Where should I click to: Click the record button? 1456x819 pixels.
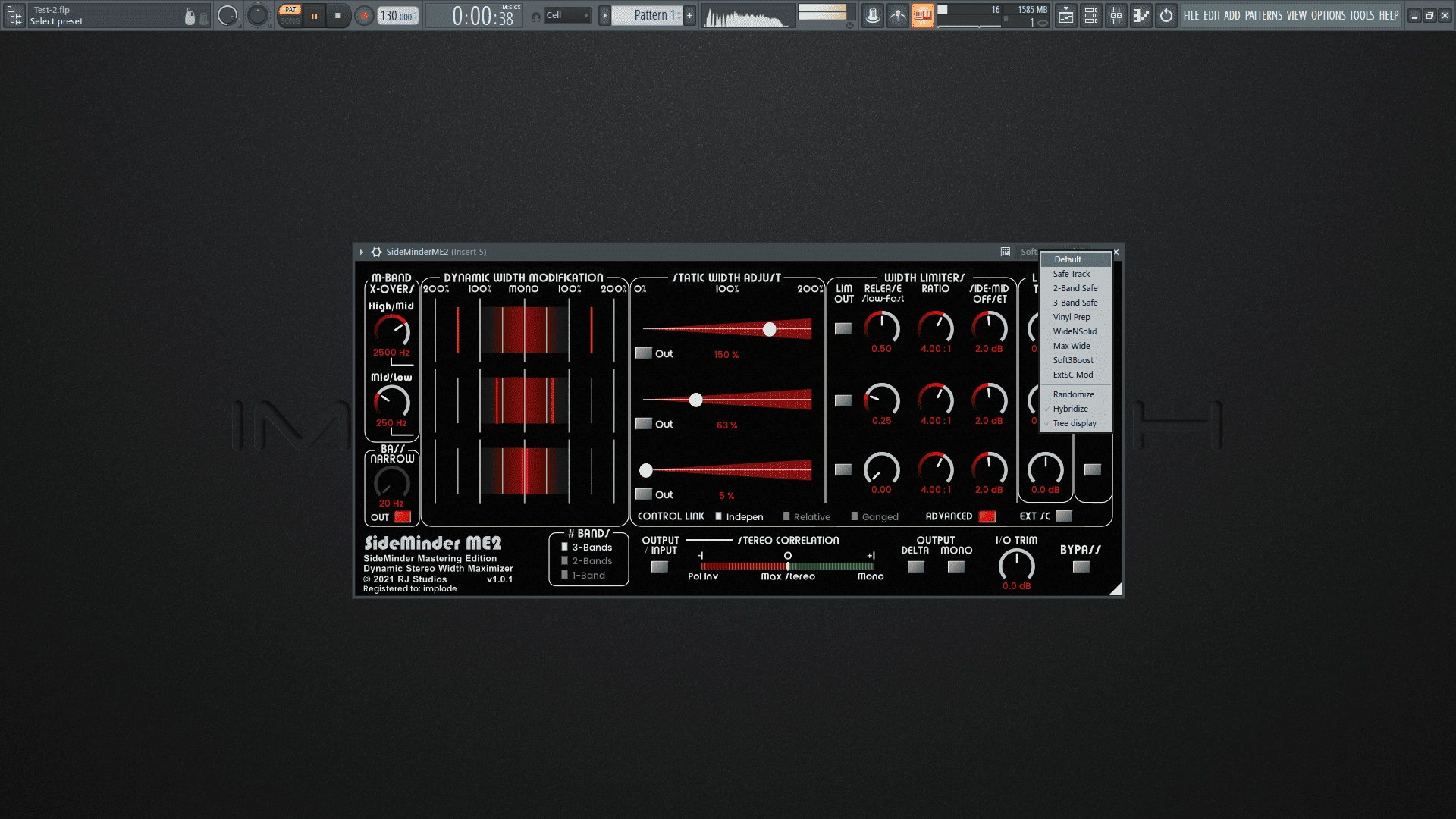pos(364,15)
